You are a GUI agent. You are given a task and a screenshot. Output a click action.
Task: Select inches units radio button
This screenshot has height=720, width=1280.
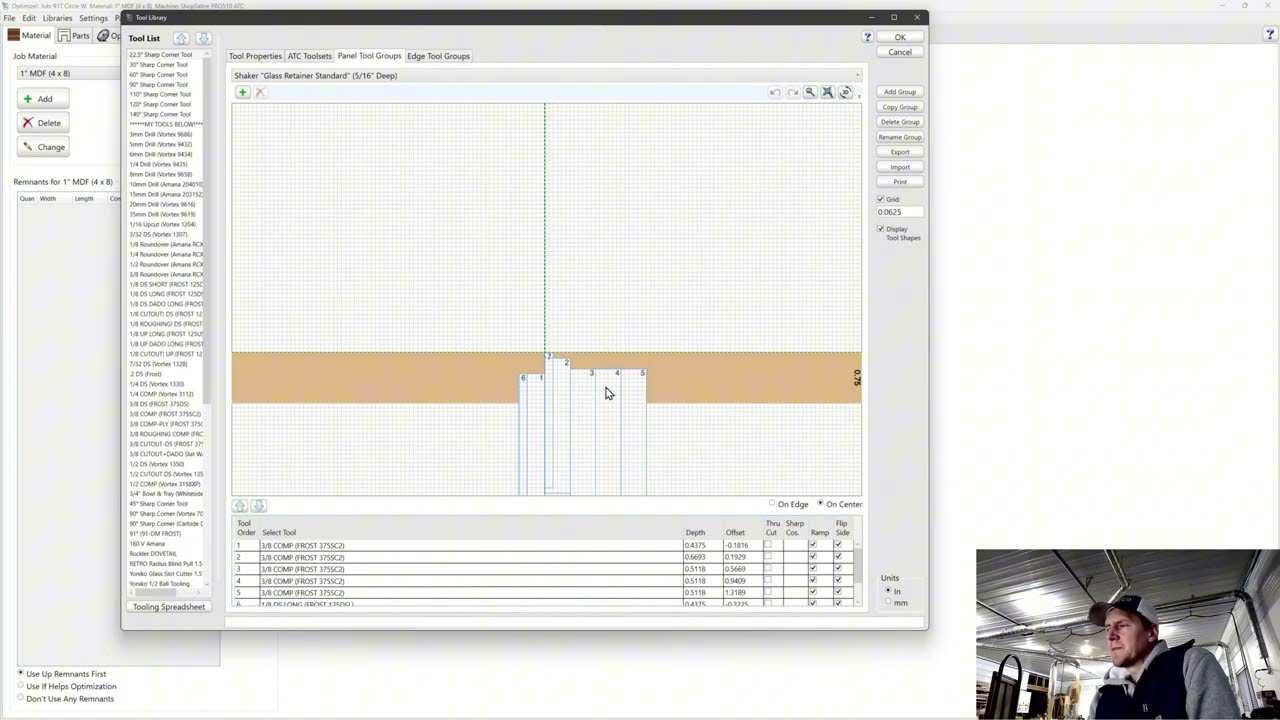pos(888,591)
